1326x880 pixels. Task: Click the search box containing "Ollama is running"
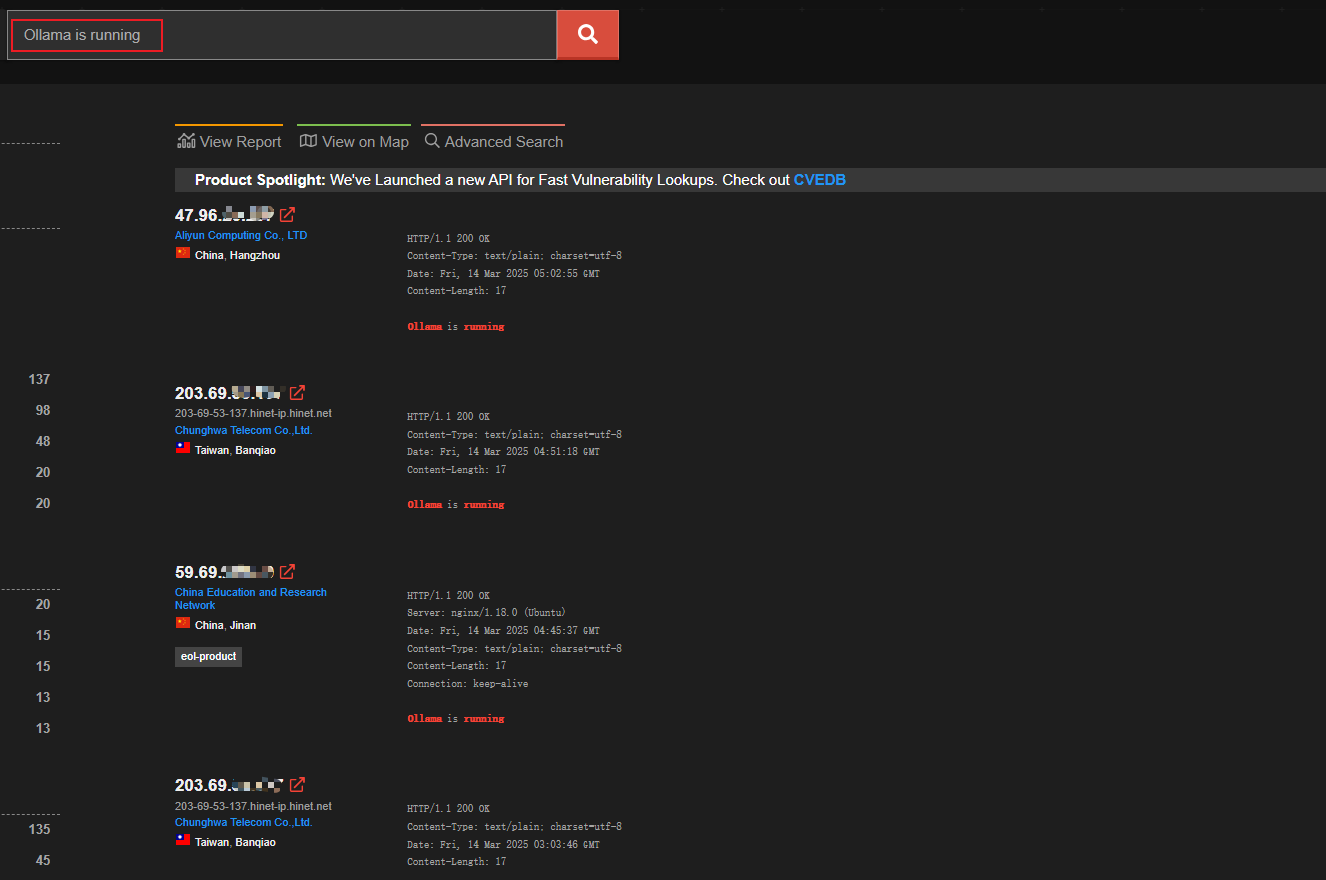[282, 35]
